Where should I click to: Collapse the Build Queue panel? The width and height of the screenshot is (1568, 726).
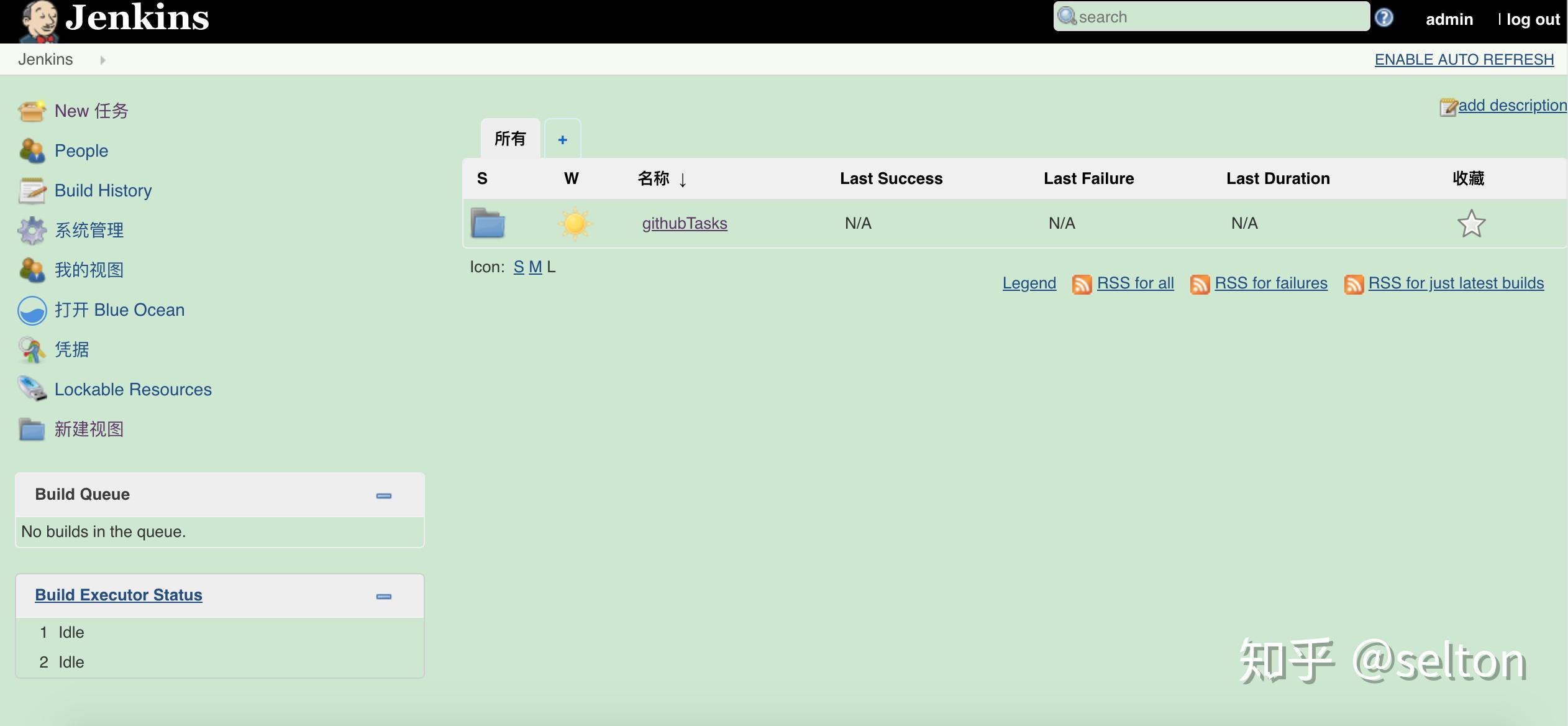[383, 495]
